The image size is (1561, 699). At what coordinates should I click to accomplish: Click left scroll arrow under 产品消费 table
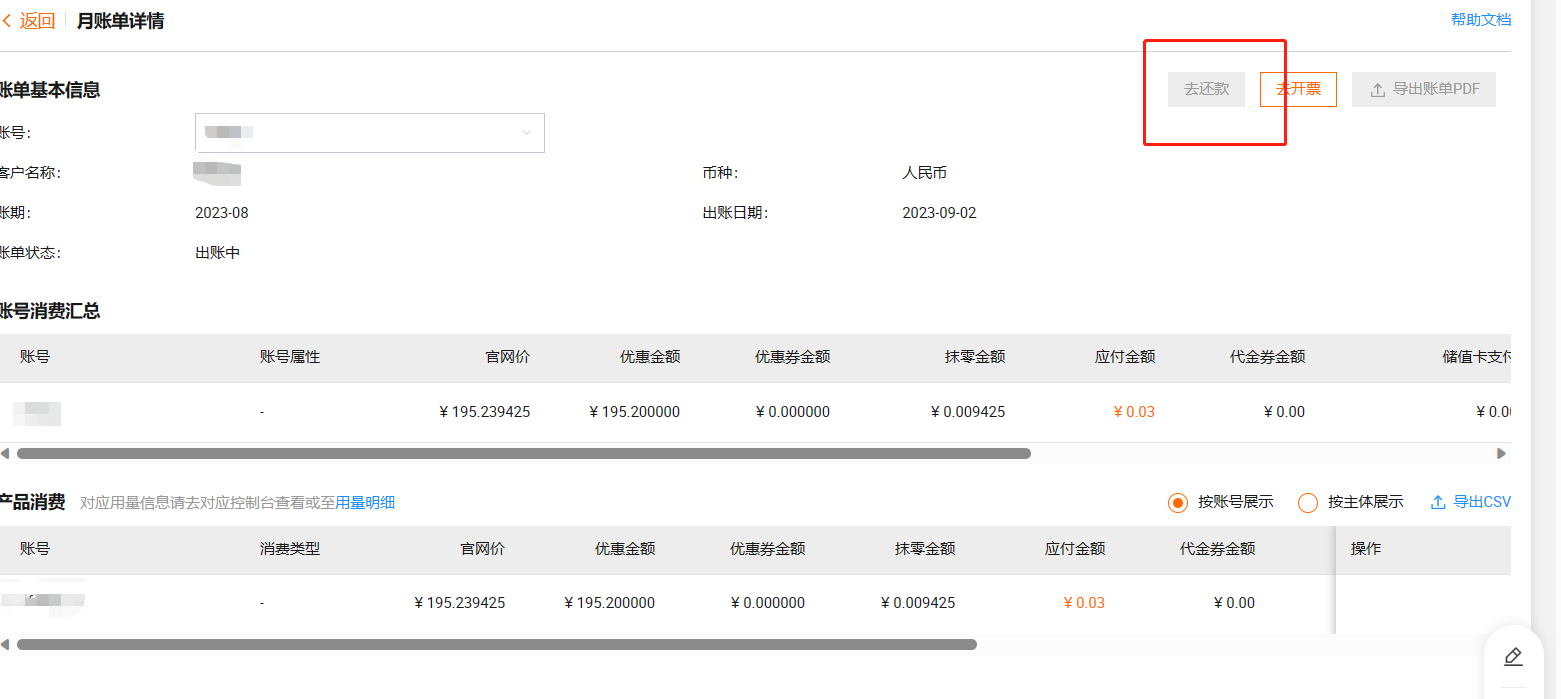pos(5,645)
